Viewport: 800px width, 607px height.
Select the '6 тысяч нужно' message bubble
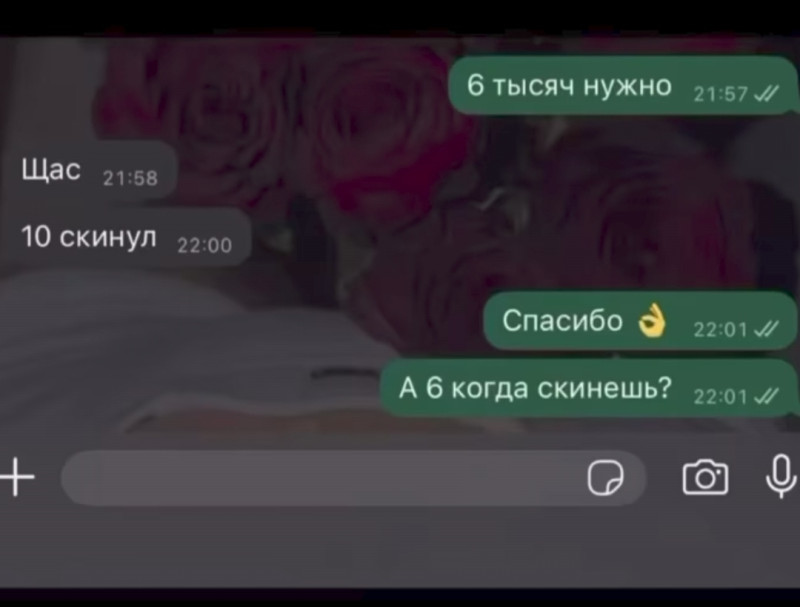click(x=622, y=86)
